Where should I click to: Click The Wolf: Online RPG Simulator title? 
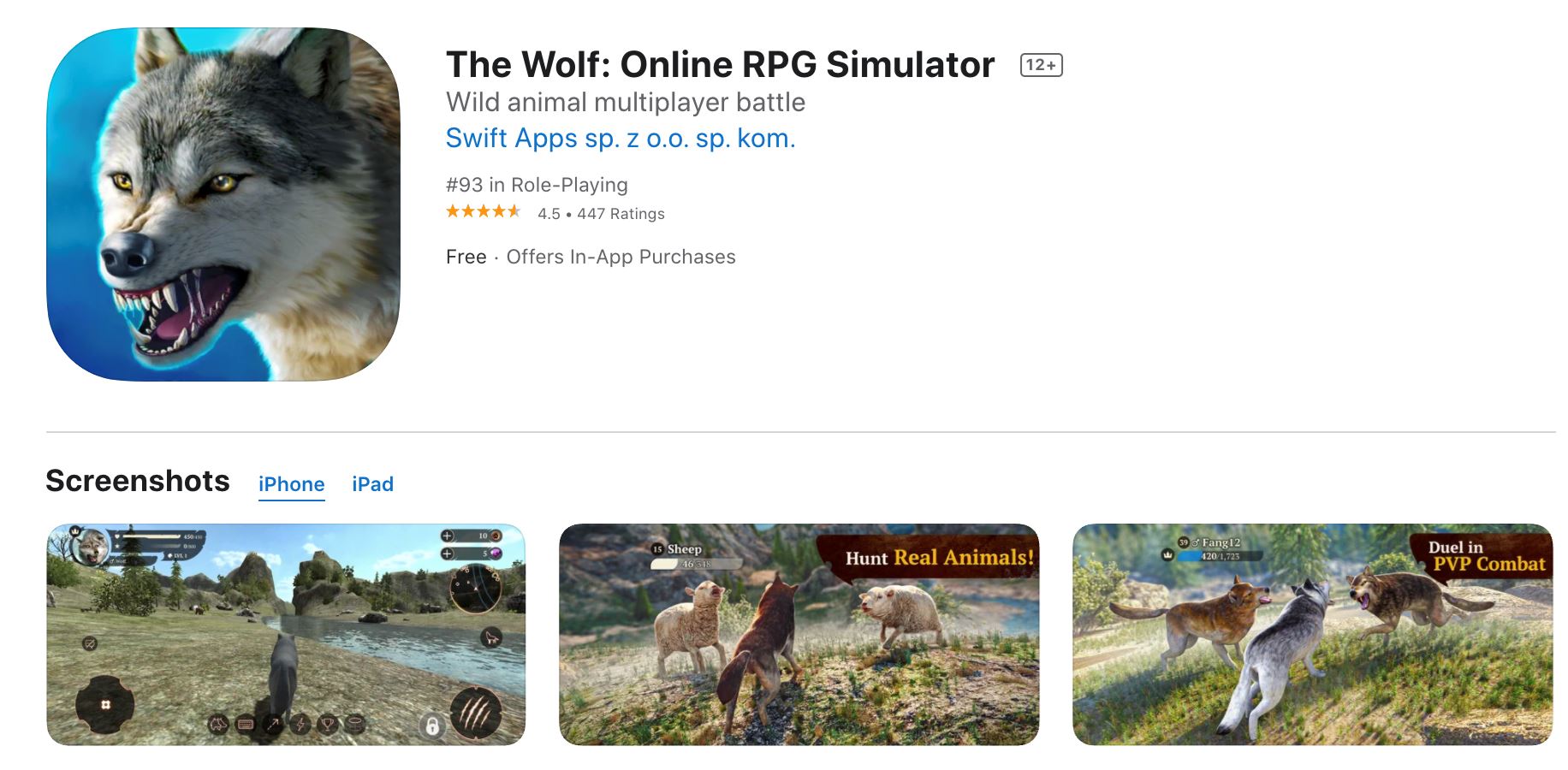pos(720,64)
